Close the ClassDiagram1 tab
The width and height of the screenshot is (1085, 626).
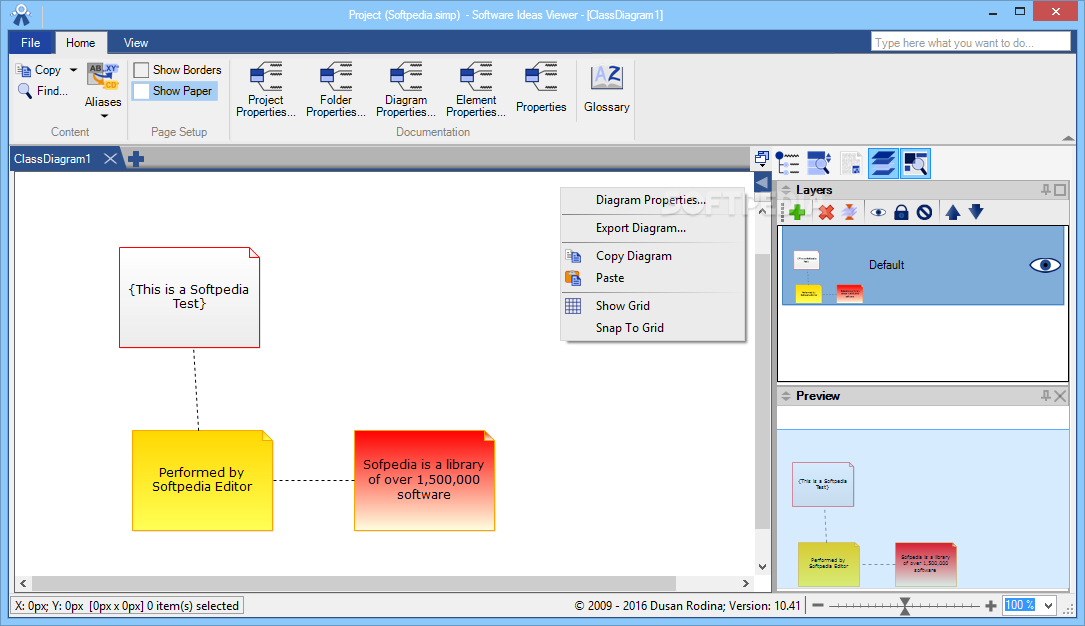pos(110,158)
